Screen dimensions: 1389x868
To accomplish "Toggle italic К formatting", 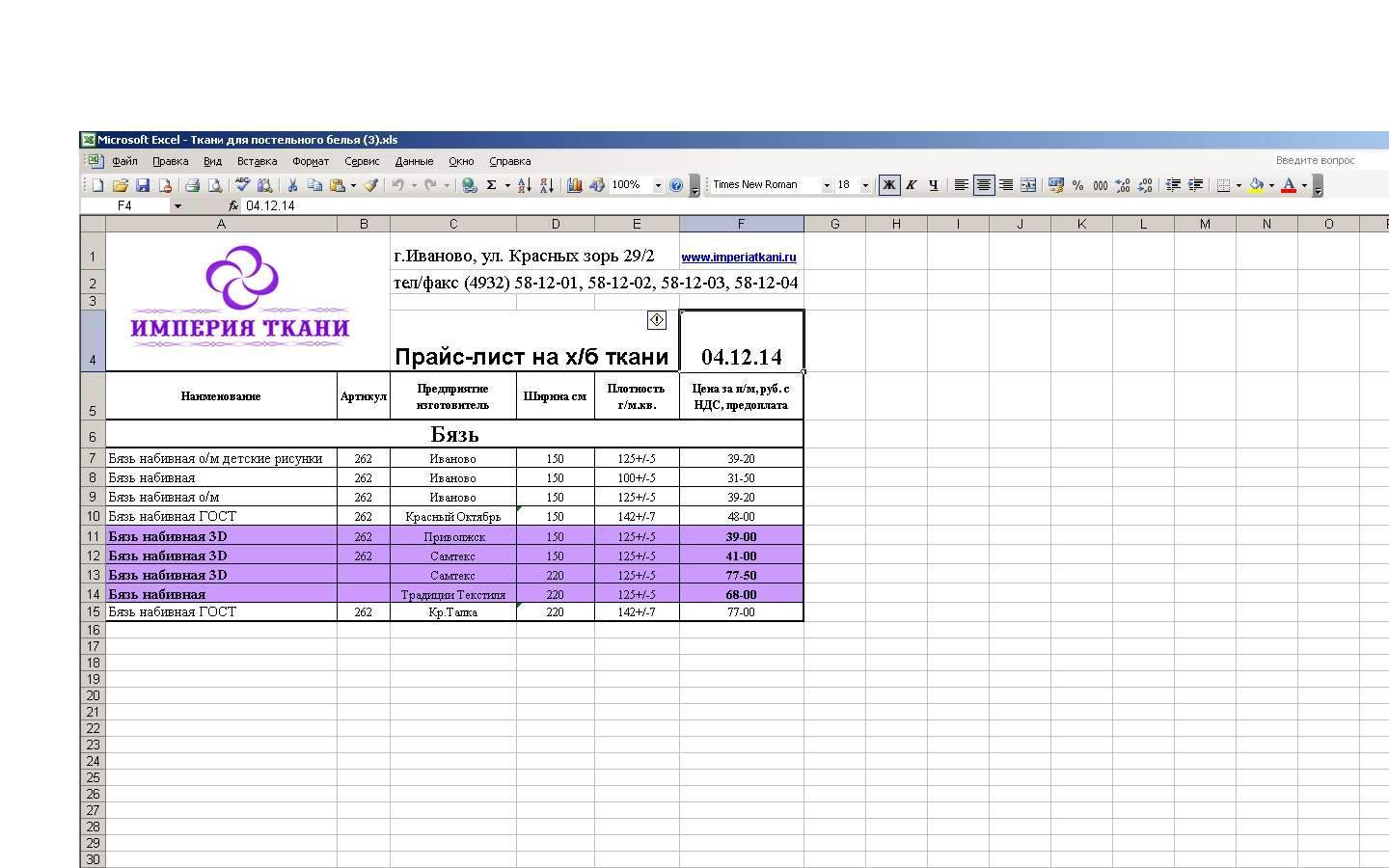I will (x=911, y=185).
